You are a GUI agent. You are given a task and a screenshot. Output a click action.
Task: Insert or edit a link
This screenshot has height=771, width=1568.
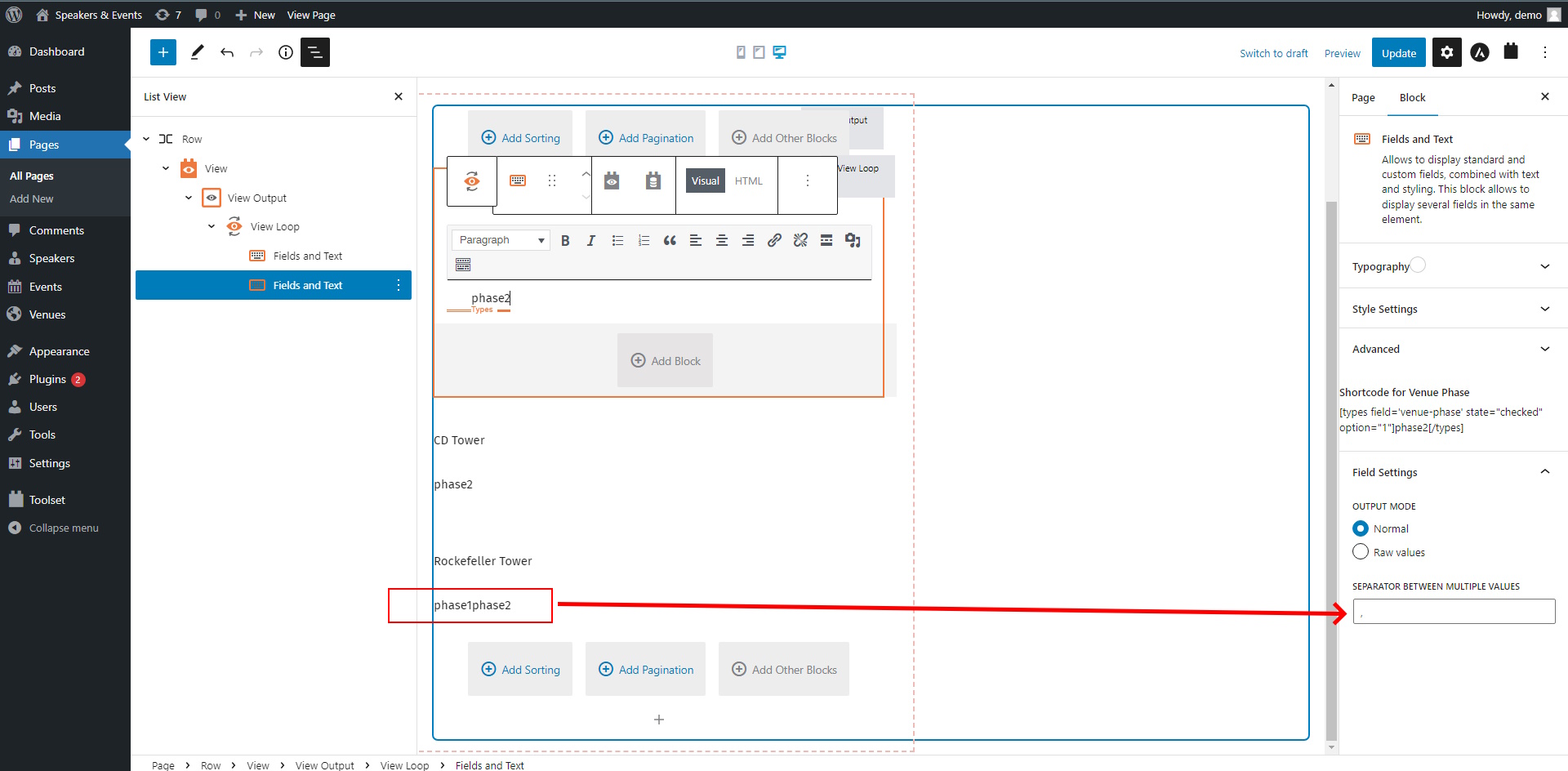[x=774, y=240]
